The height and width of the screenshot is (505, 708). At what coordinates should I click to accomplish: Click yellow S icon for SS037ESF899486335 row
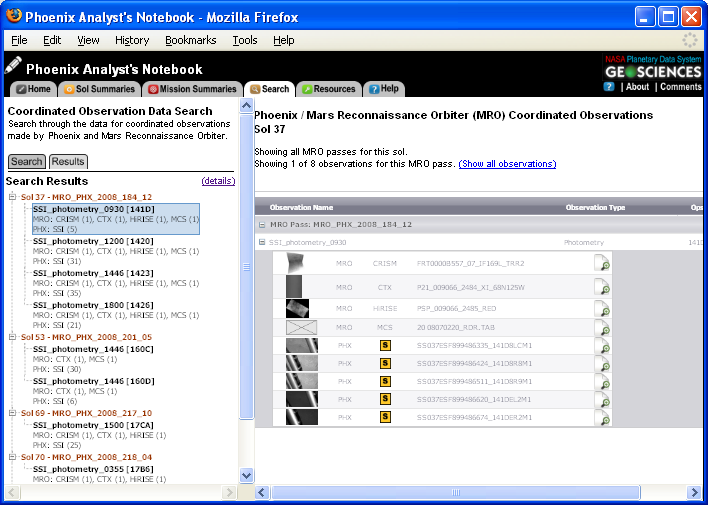pyautogui.click(x=385, y=346)
